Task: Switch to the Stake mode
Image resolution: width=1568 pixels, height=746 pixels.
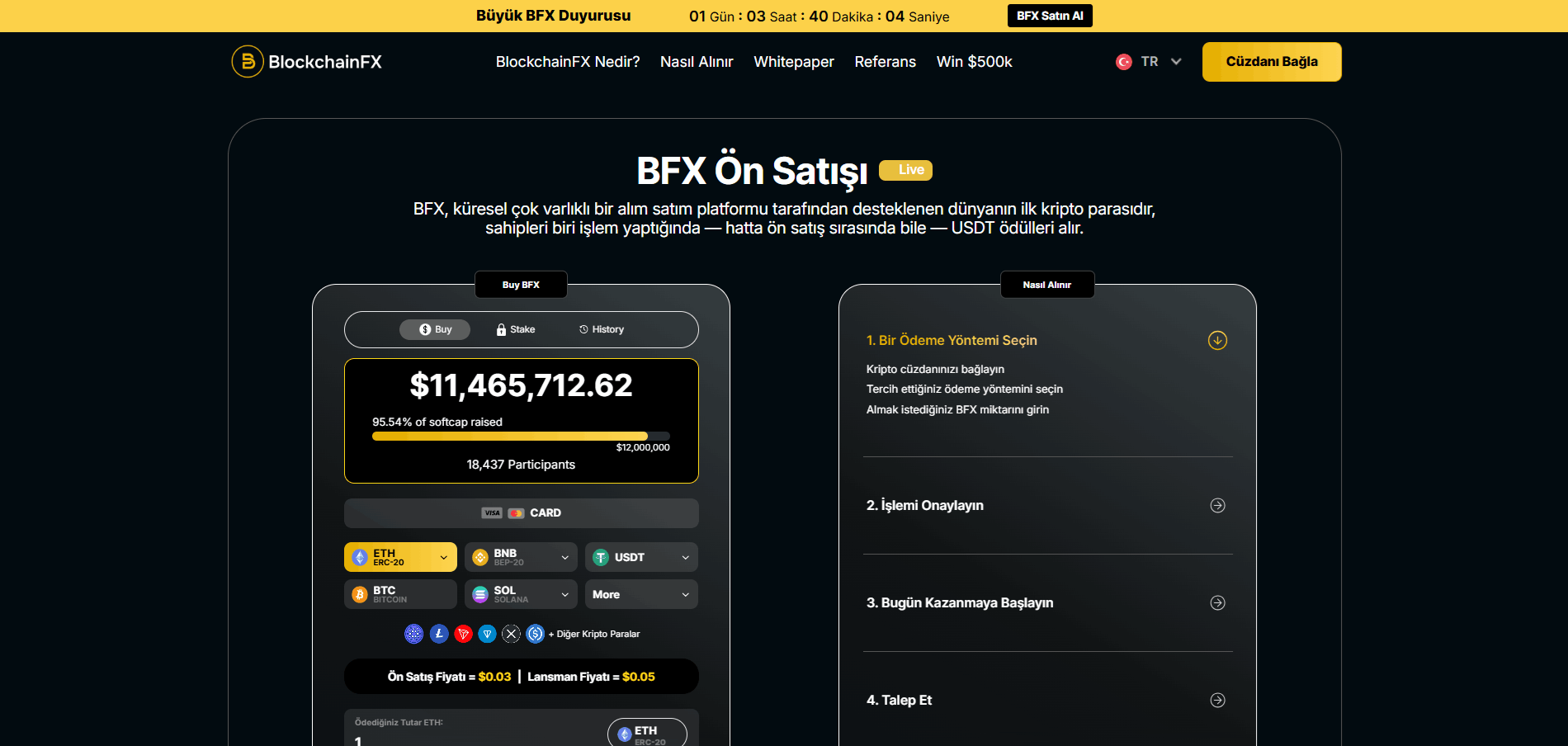Action: coord(516,329)
